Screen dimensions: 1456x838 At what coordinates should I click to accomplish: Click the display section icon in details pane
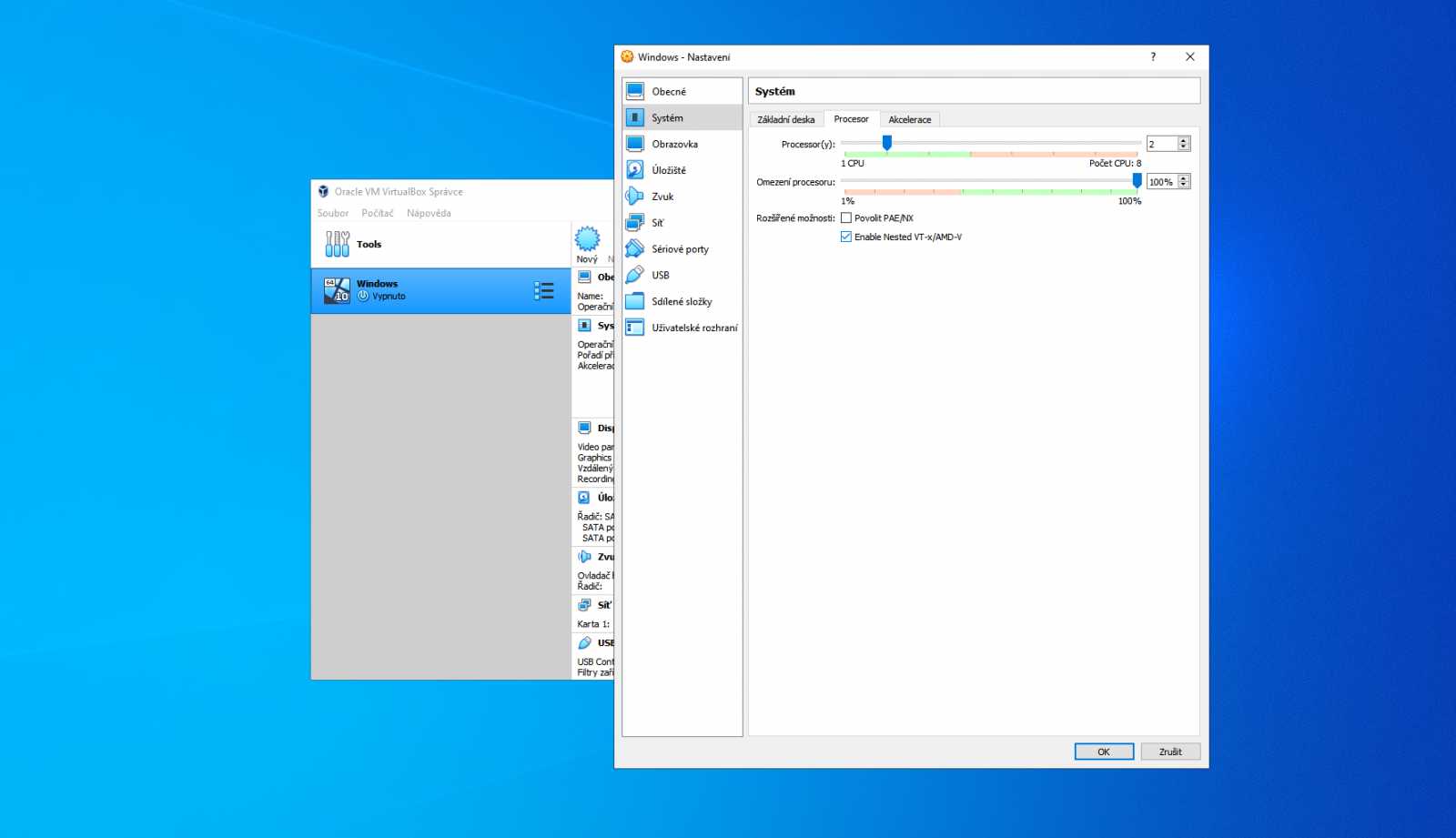(x=584, y=428)
